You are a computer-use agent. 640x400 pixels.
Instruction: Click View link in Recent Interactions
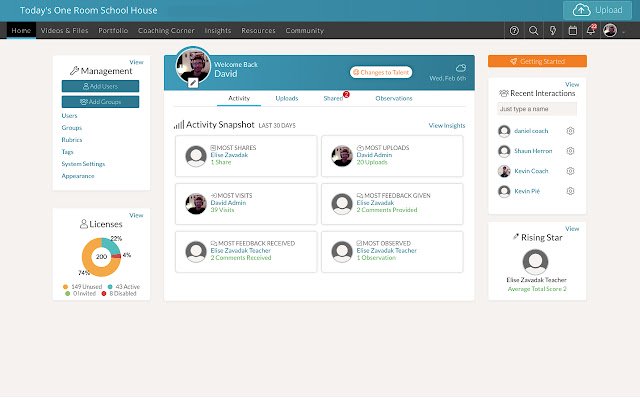point(572,84)
